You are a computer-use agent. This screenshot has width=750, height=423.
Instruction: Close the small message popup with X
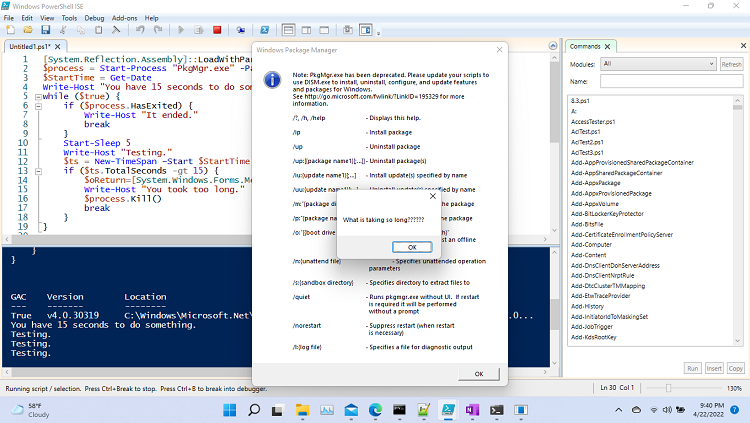point(432,196)
